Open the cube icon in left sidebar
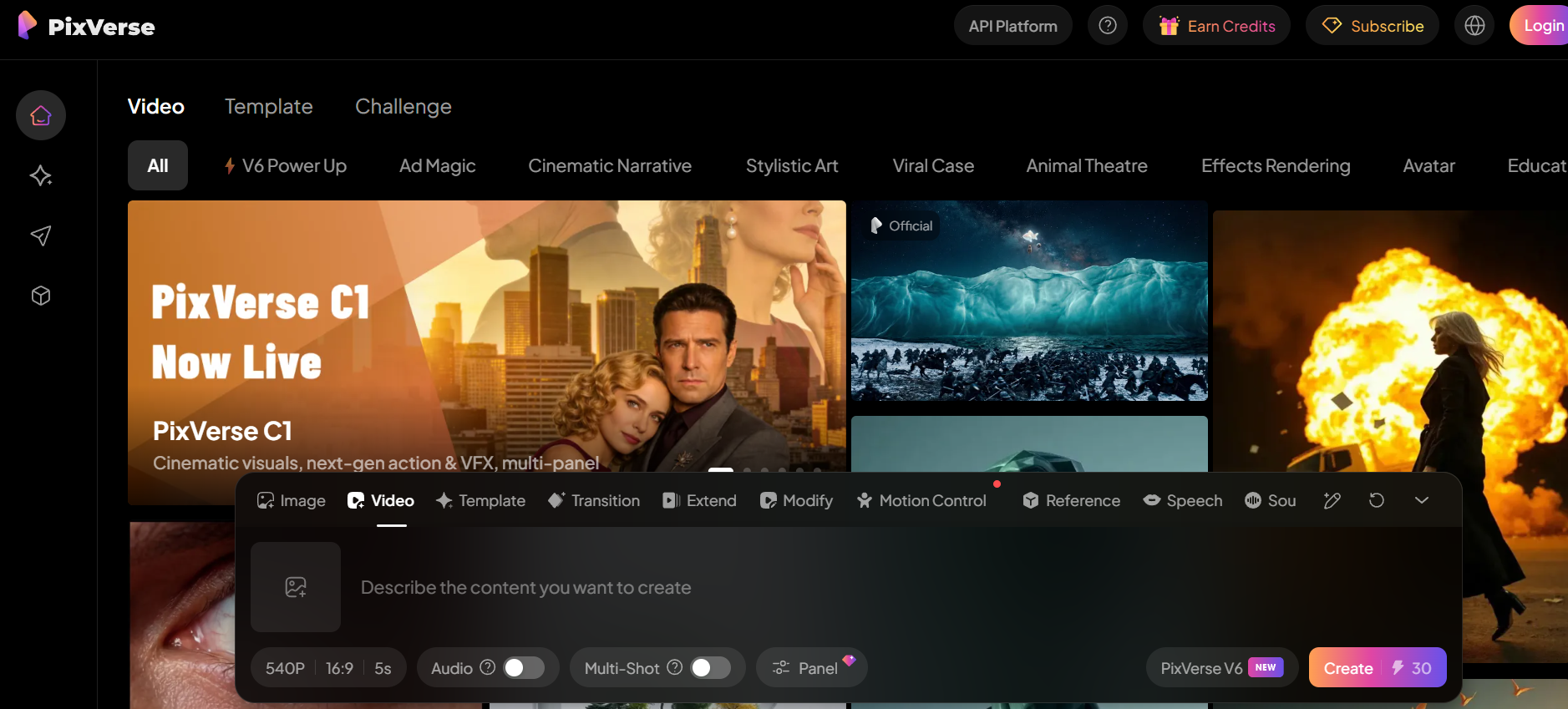 coord(41,296)
